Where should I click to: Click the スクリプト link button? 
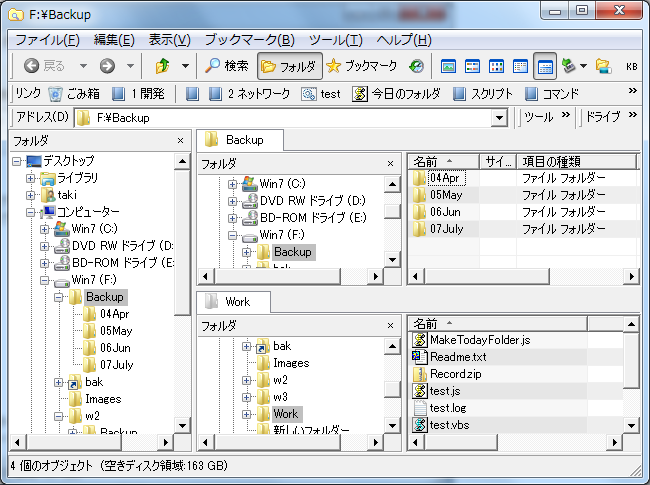point(484,94)
